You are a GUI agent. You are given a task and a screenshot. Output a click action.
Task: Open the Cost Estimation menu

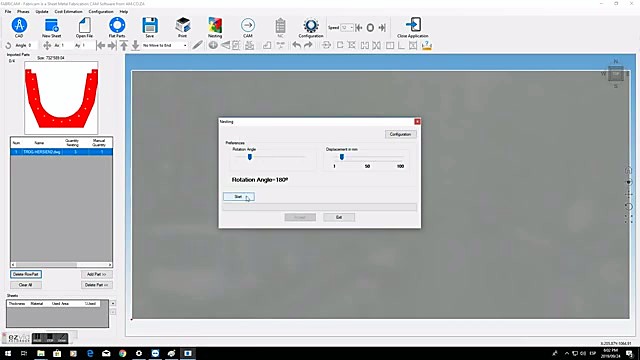point(68,11)
